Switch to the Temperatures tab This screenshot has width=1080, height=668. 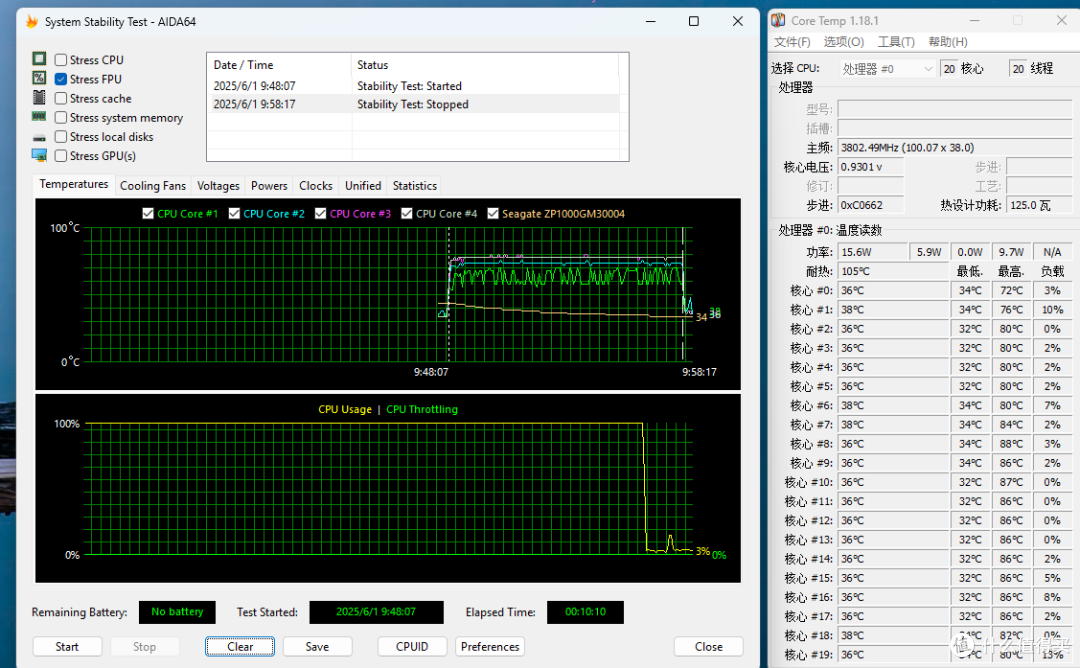click(x=74, y=185)
